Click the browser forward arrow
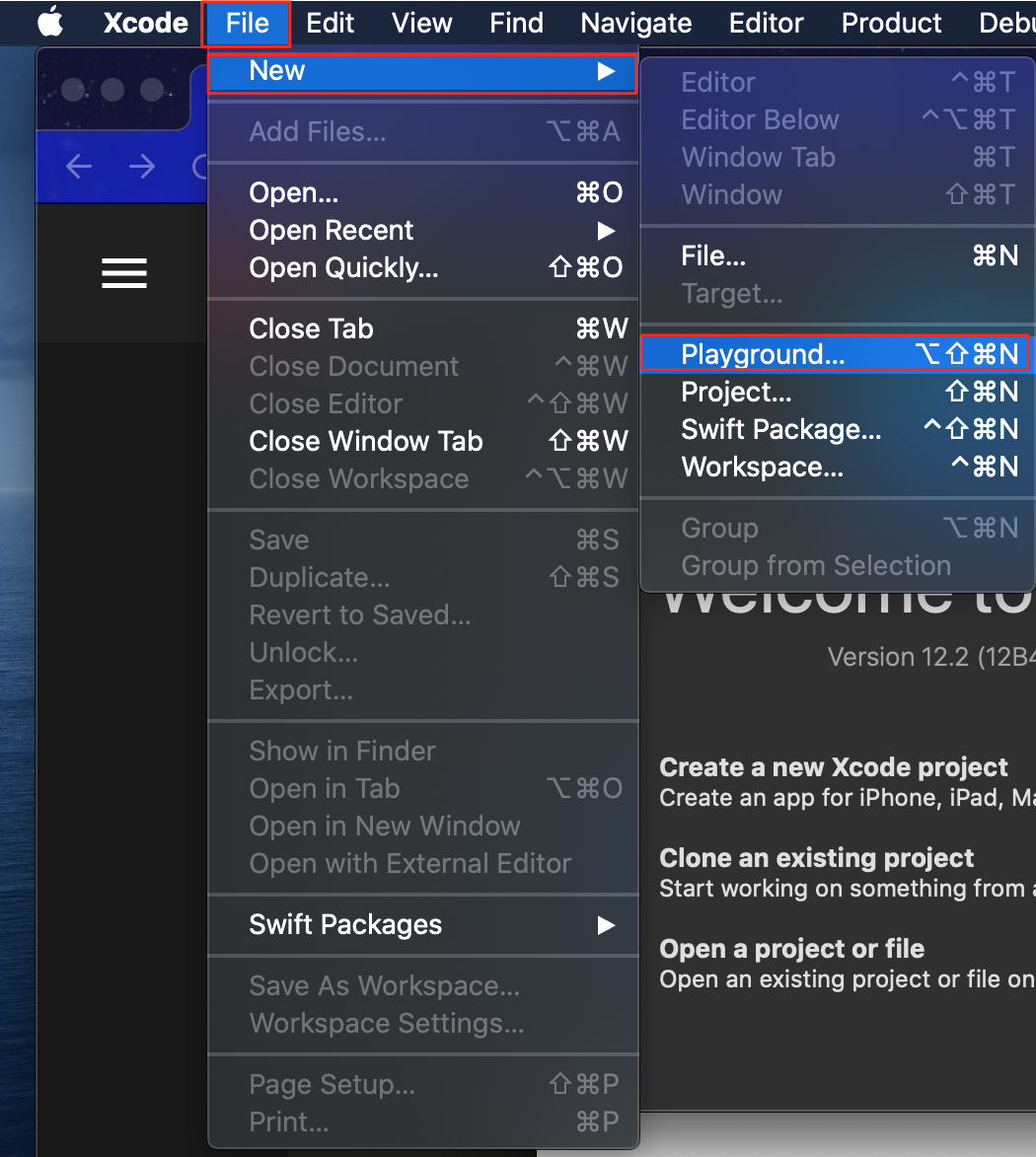 tap(142, 166)
